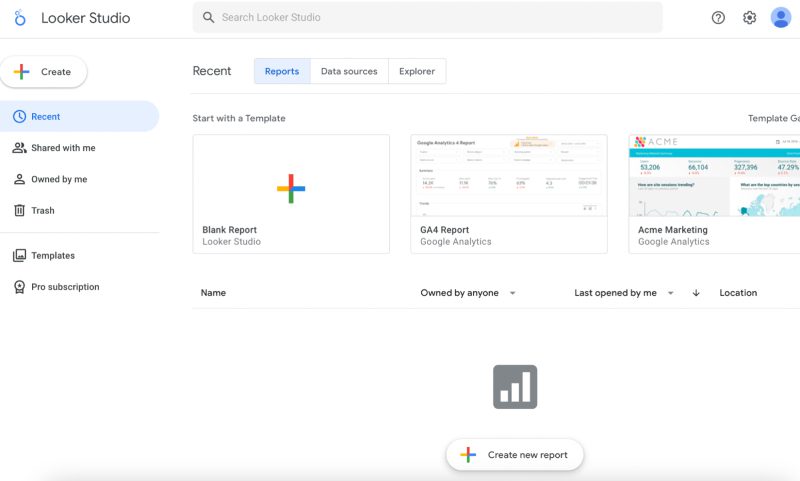Click the Shared with me people icon

19,148
